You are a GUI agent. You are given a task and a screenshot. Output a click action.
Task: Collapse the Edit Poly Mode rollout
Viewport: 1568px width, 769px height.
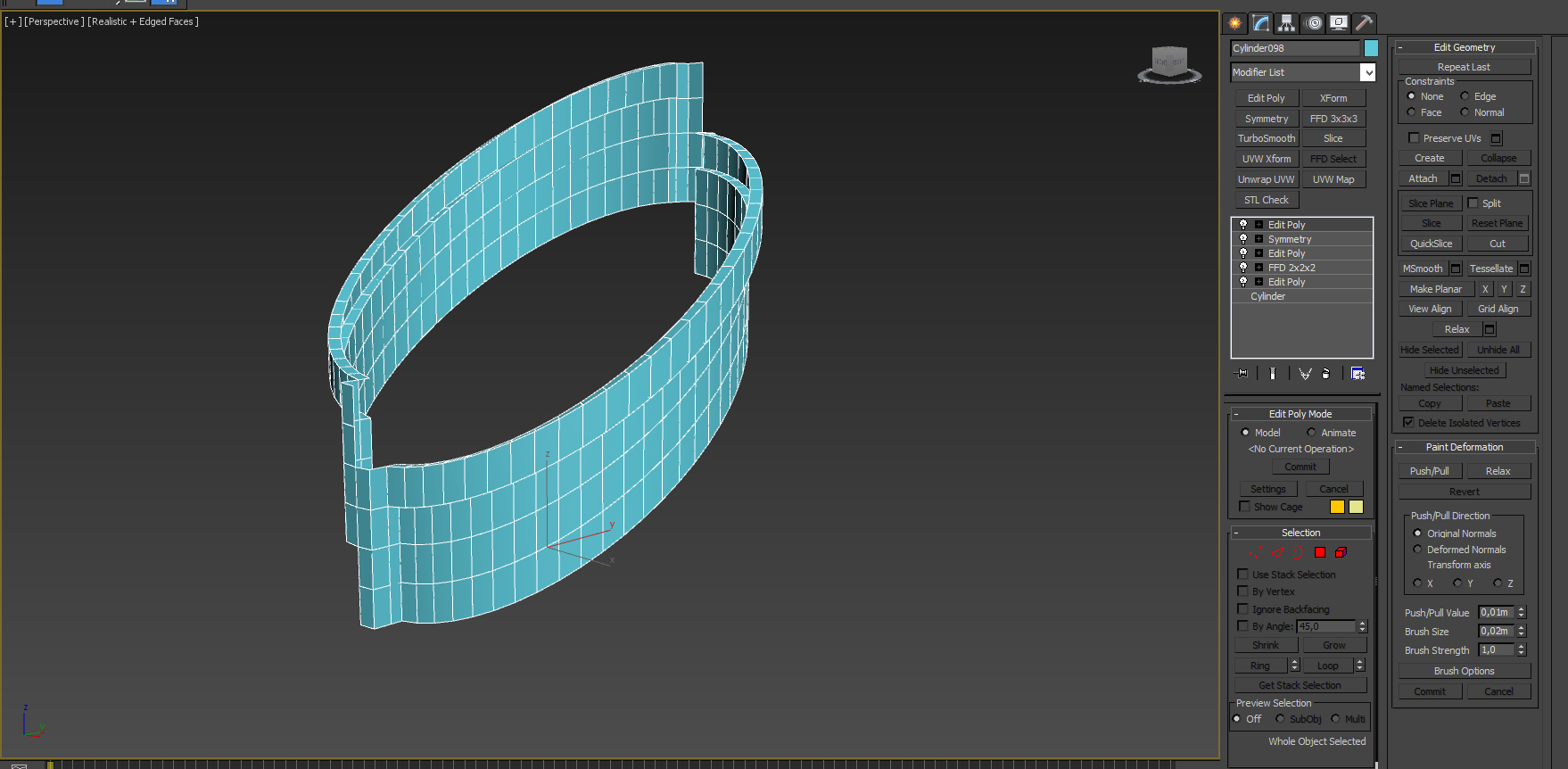(1301, 414)
